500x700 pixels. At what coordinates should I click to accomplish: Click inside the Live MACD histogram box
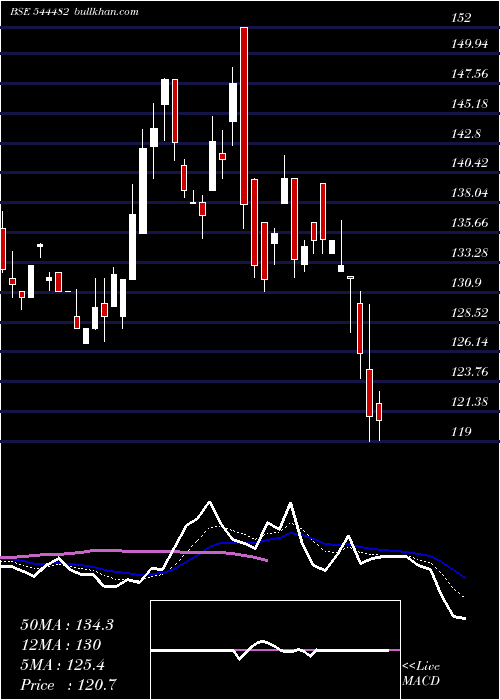275,650
